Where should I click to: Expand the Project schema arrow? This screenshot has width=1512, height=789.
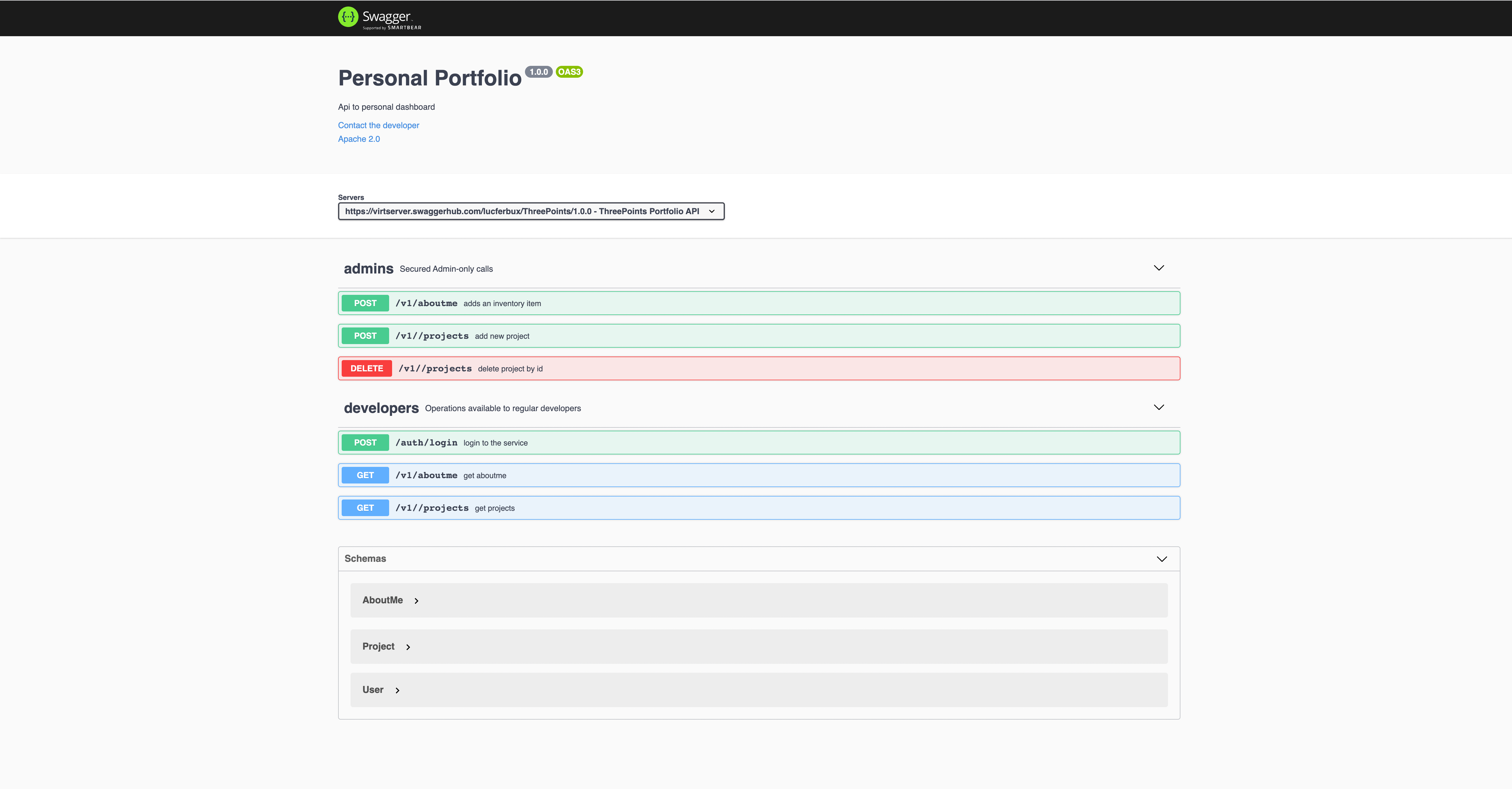pos(408,647)
